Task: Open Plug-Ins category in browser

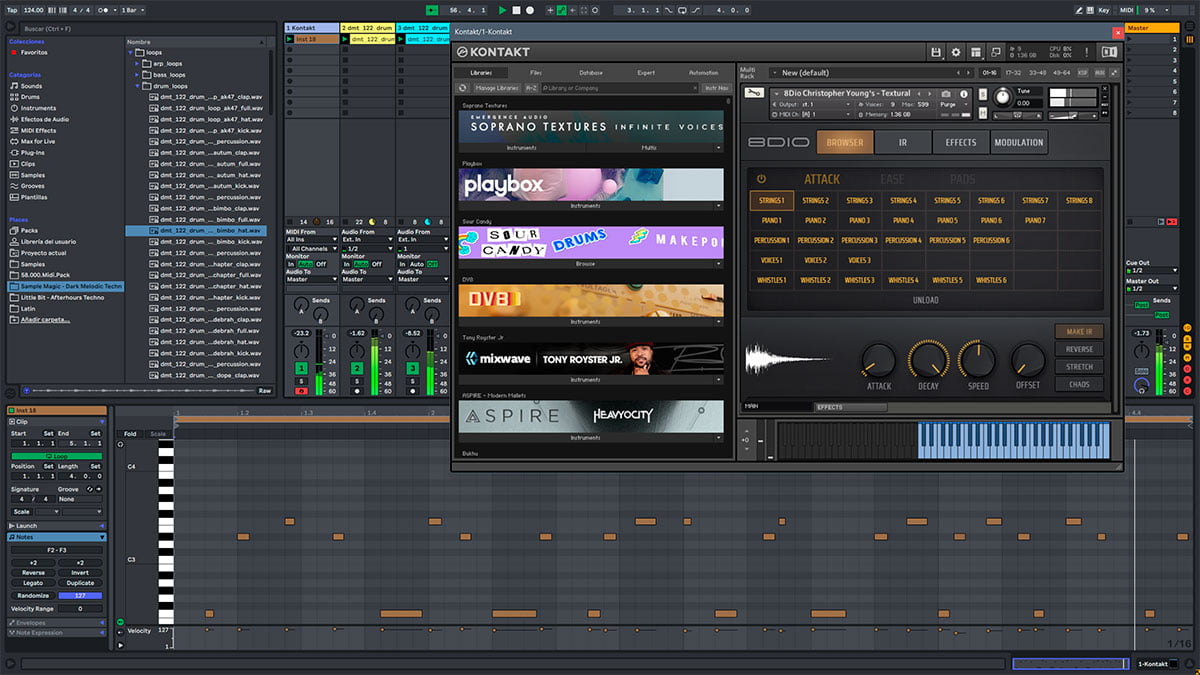Action: click(32, 152)
